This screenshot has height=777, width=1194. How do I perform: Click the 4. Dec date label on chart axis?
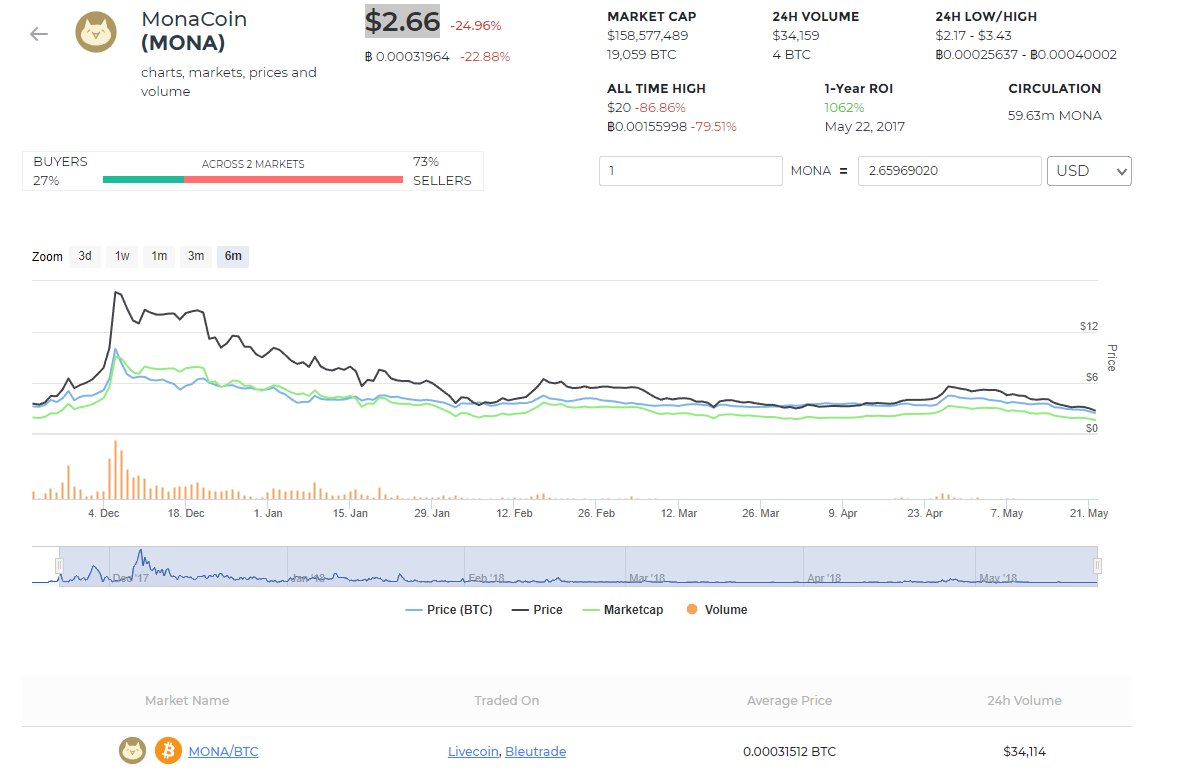pyautogui.click(x=104, y=513)
